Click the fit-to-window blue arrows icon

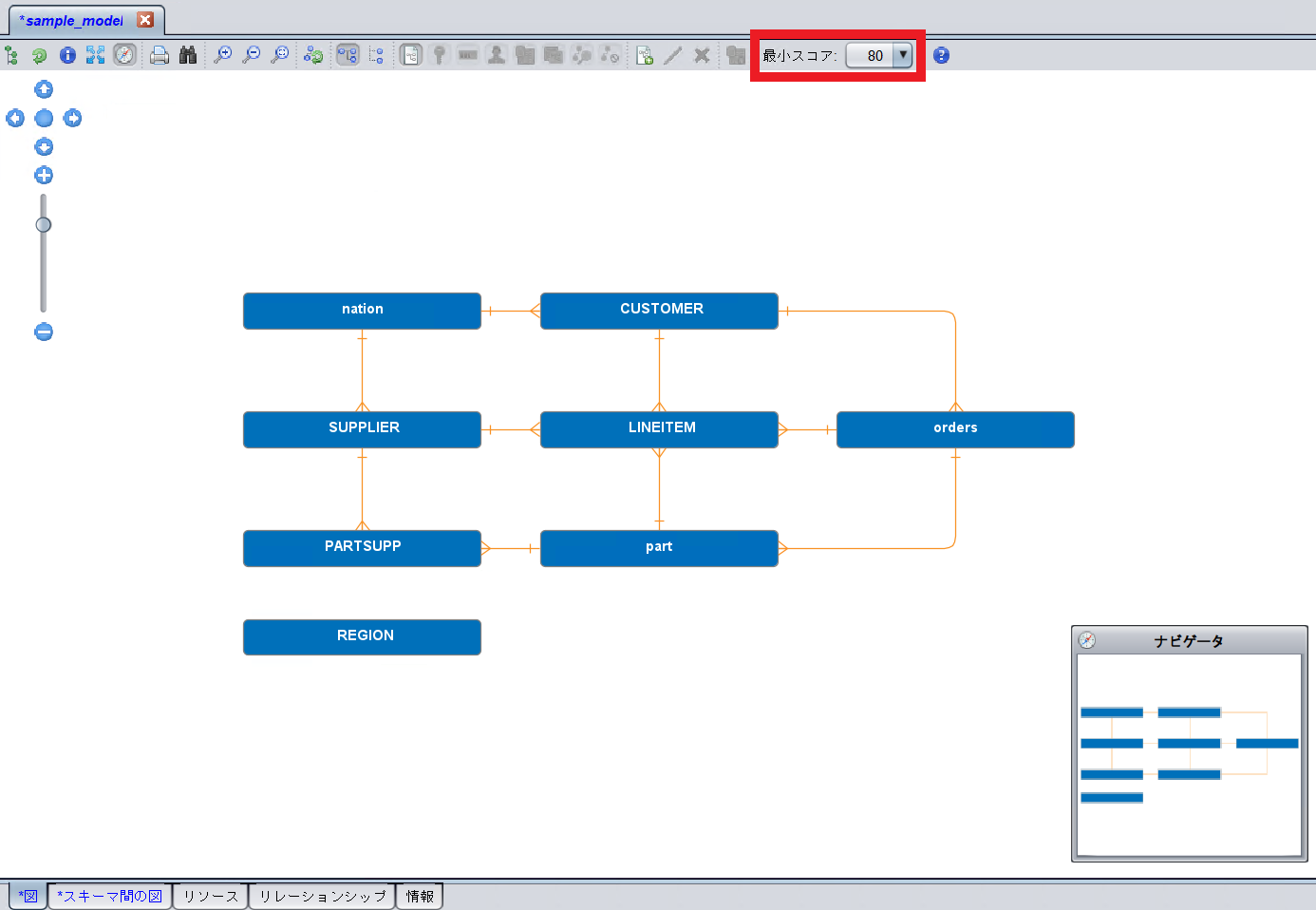tap(96, 55)
